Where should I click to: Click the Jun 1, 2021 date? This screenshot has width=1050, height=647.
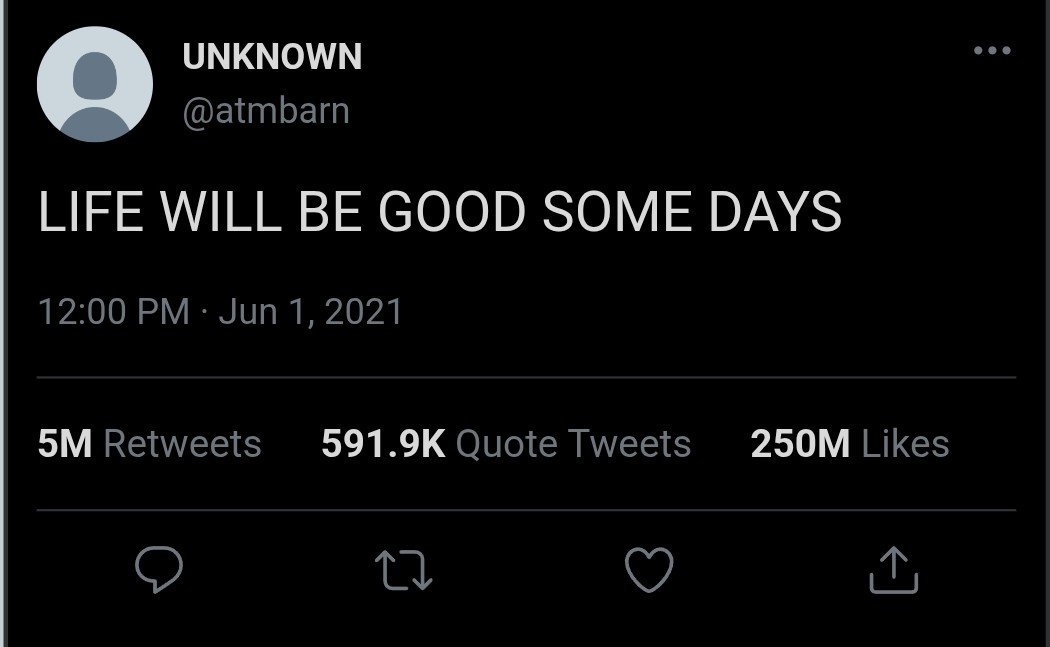tap(310, 312)
